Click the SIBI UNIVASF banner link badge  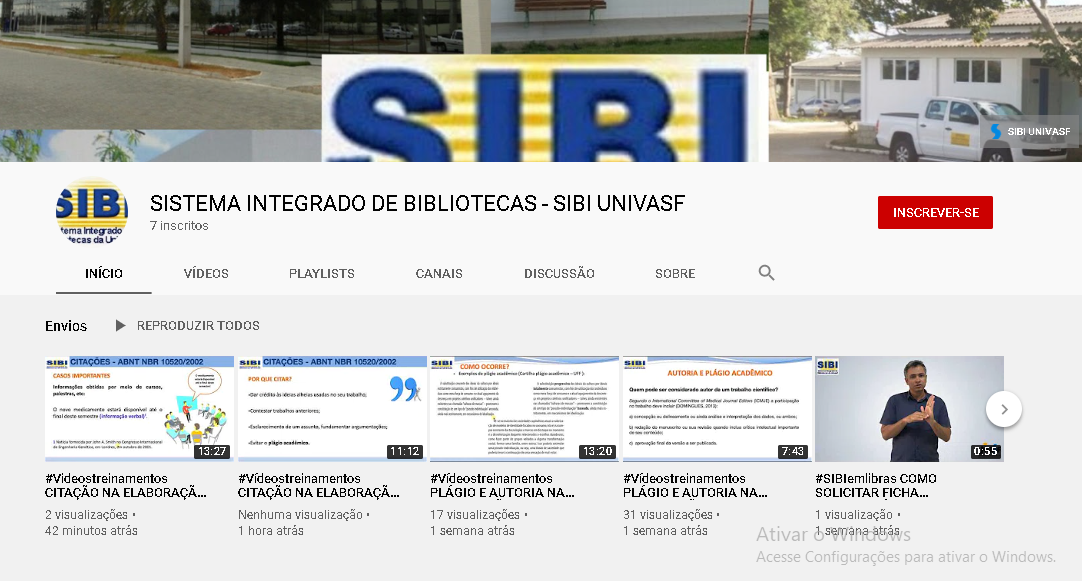pyautogui.click(x=1029, y=132)
